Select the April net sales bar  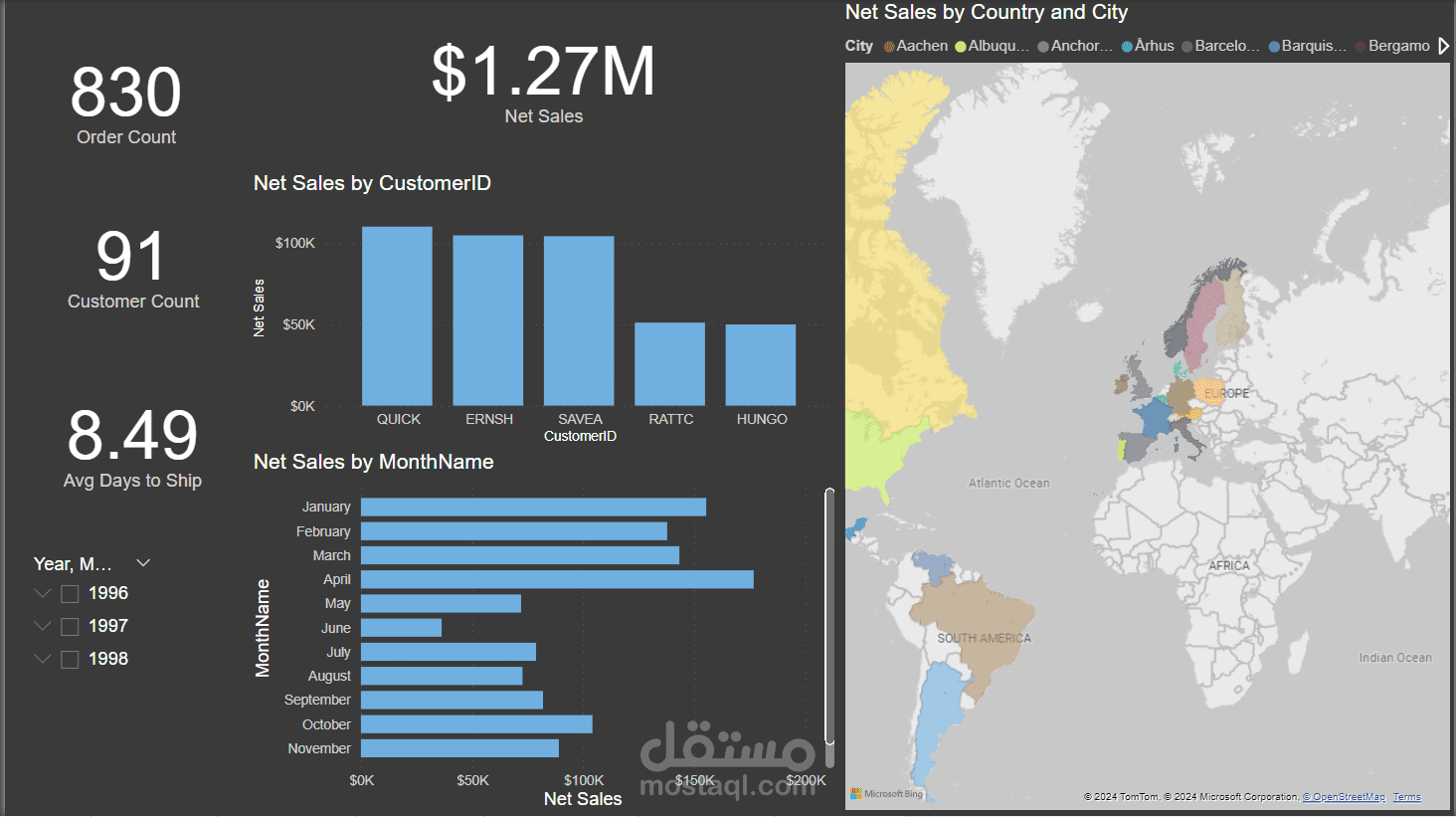(557, 579)
